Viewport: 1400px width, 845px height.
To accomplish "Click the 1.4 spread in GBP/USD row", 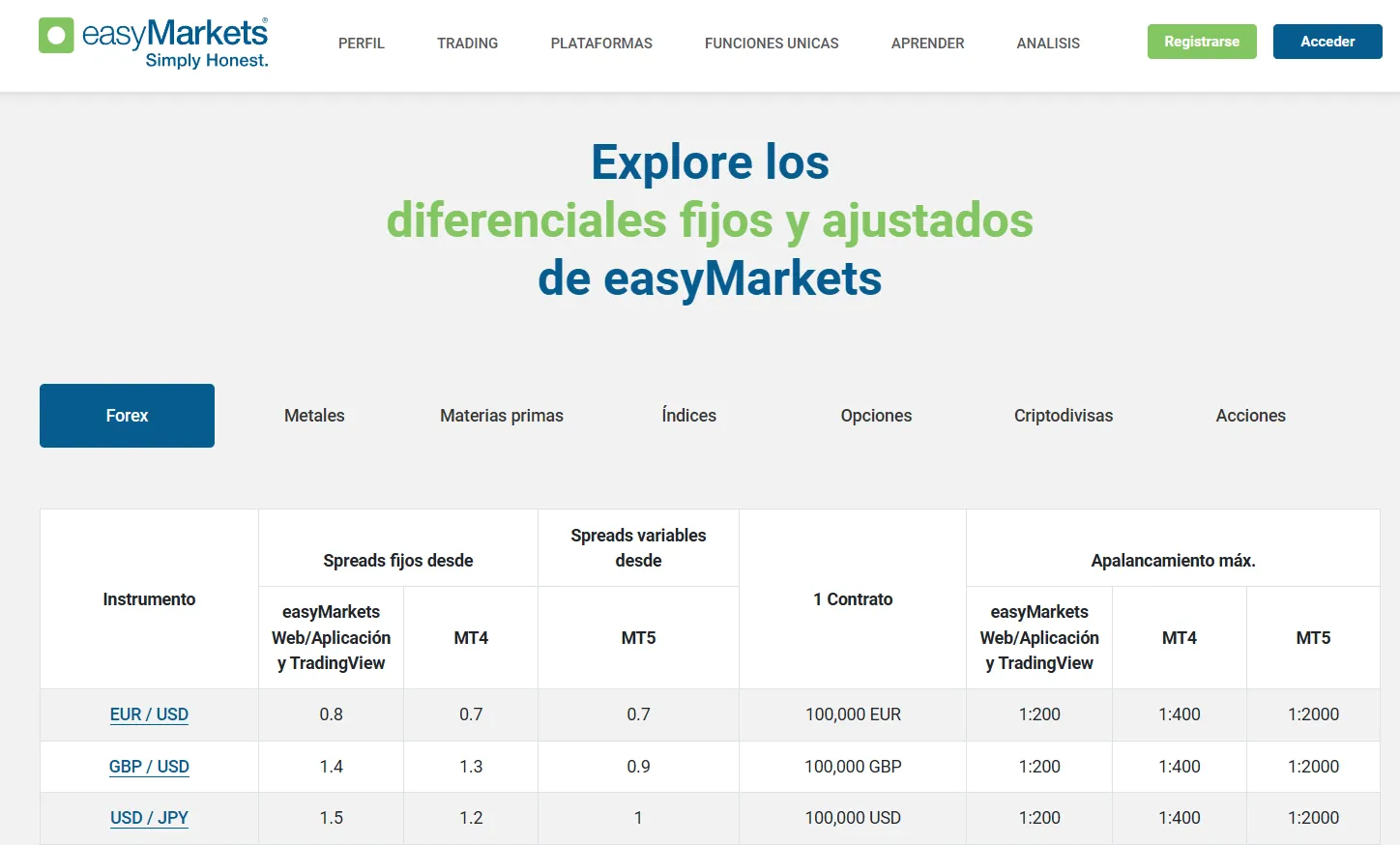I will (332, 767).
